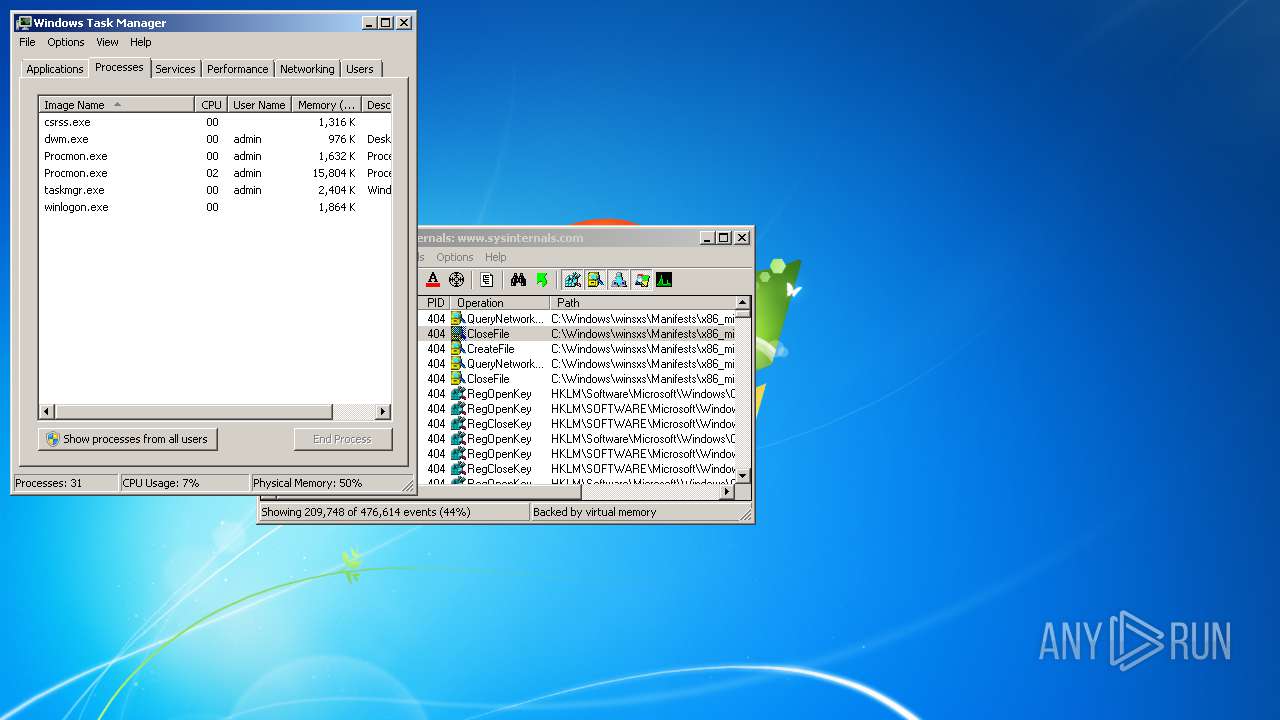Screen dimensions: 1280x720
Task: Click the CPU Usage: 7% status entry
Action: coord(184,483)
